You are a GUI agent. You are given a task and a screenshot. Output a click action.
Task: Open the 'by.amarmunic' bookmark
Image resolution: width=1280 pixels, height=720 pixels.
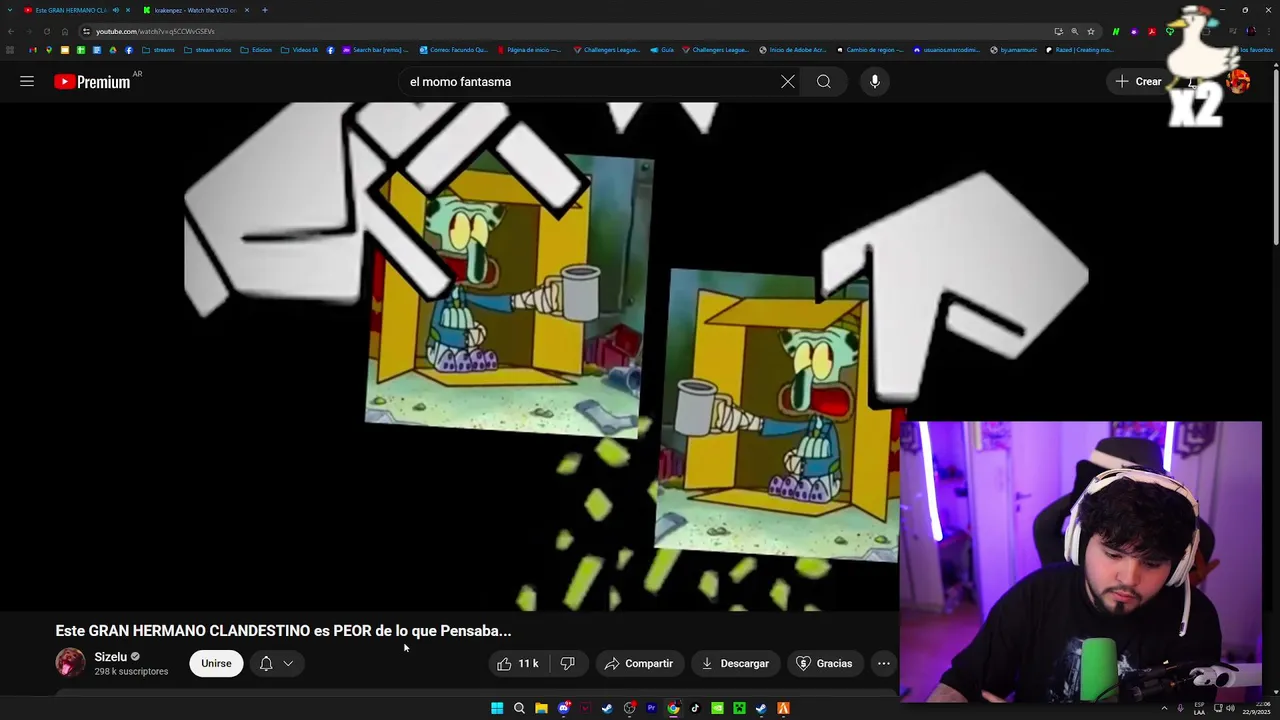(1013, 50)
